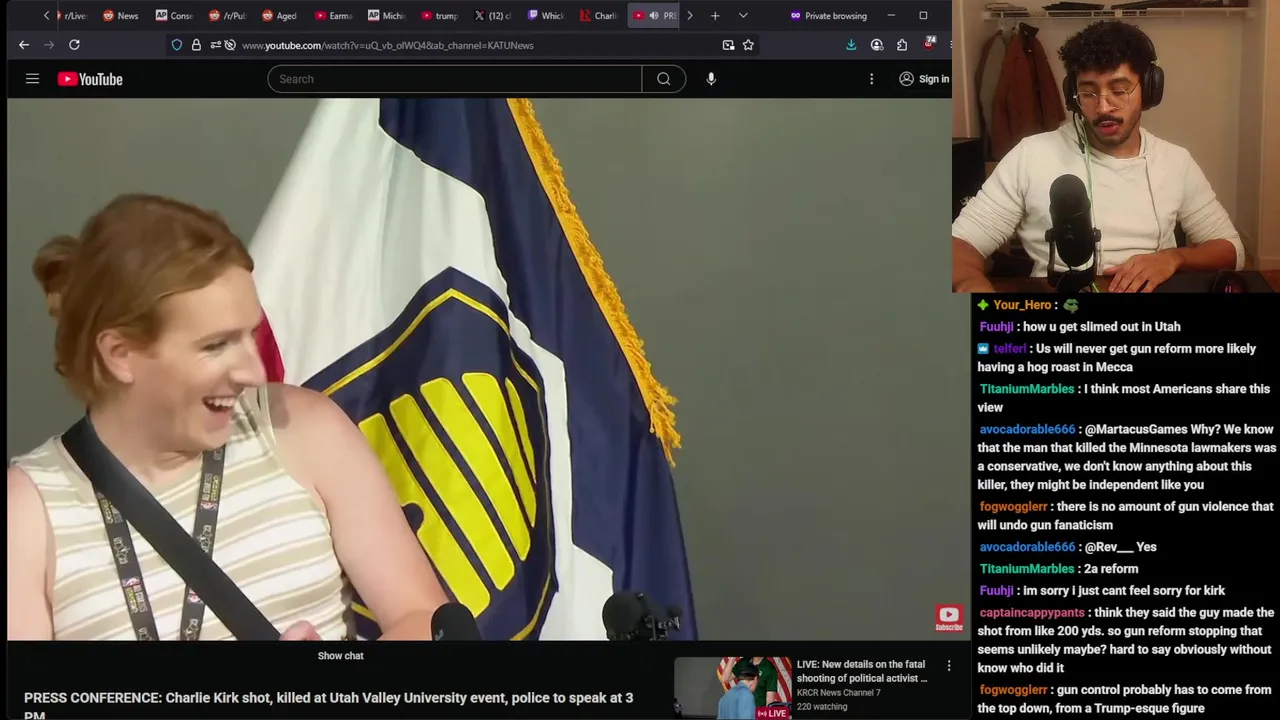Start voice search with microphone icon
This screenshot has width=1280, height=720.
pyautogui.click(x=711, y=79)
